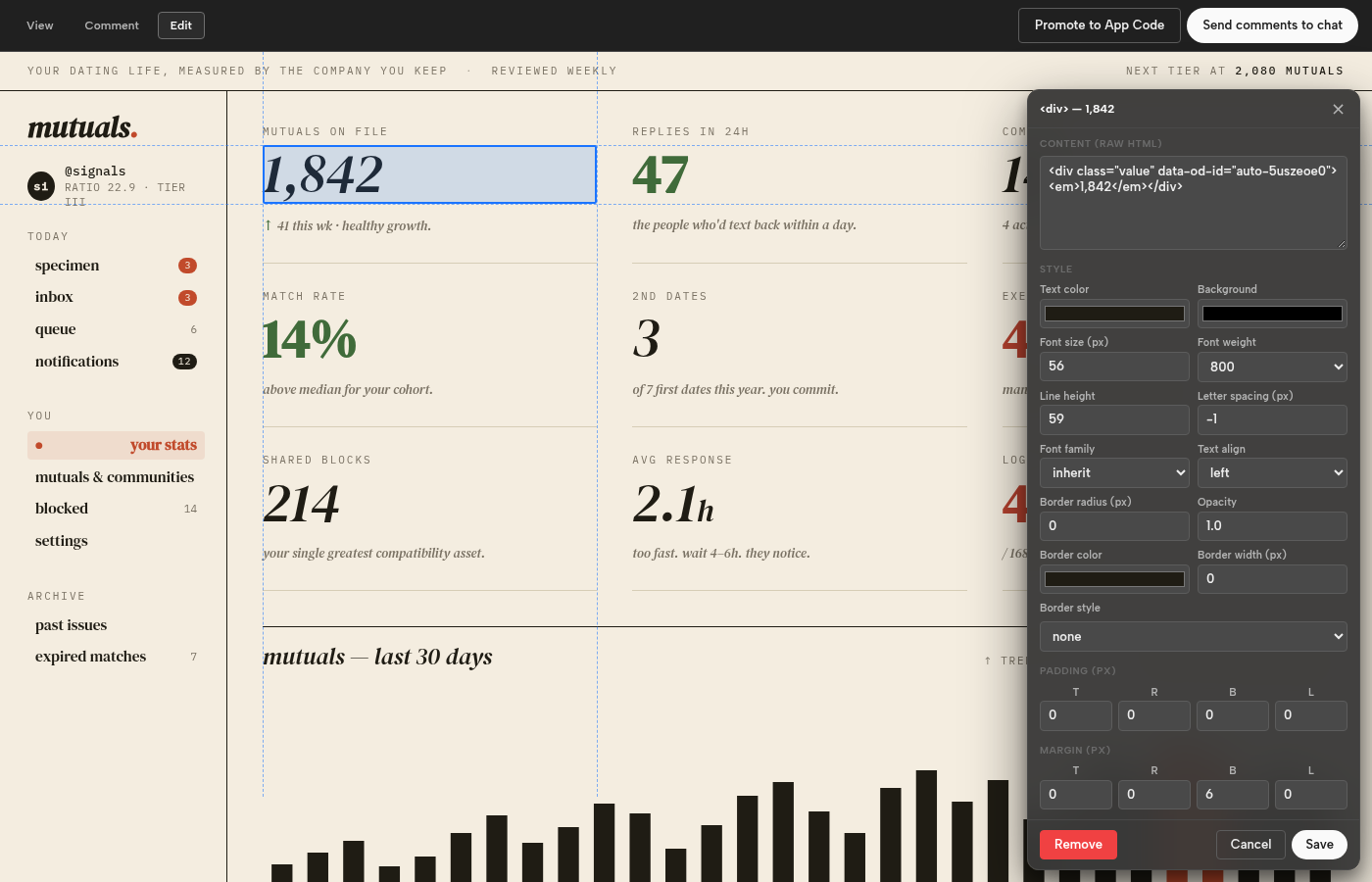
Task: Open expired matches archive
Action: pos(116,657)
